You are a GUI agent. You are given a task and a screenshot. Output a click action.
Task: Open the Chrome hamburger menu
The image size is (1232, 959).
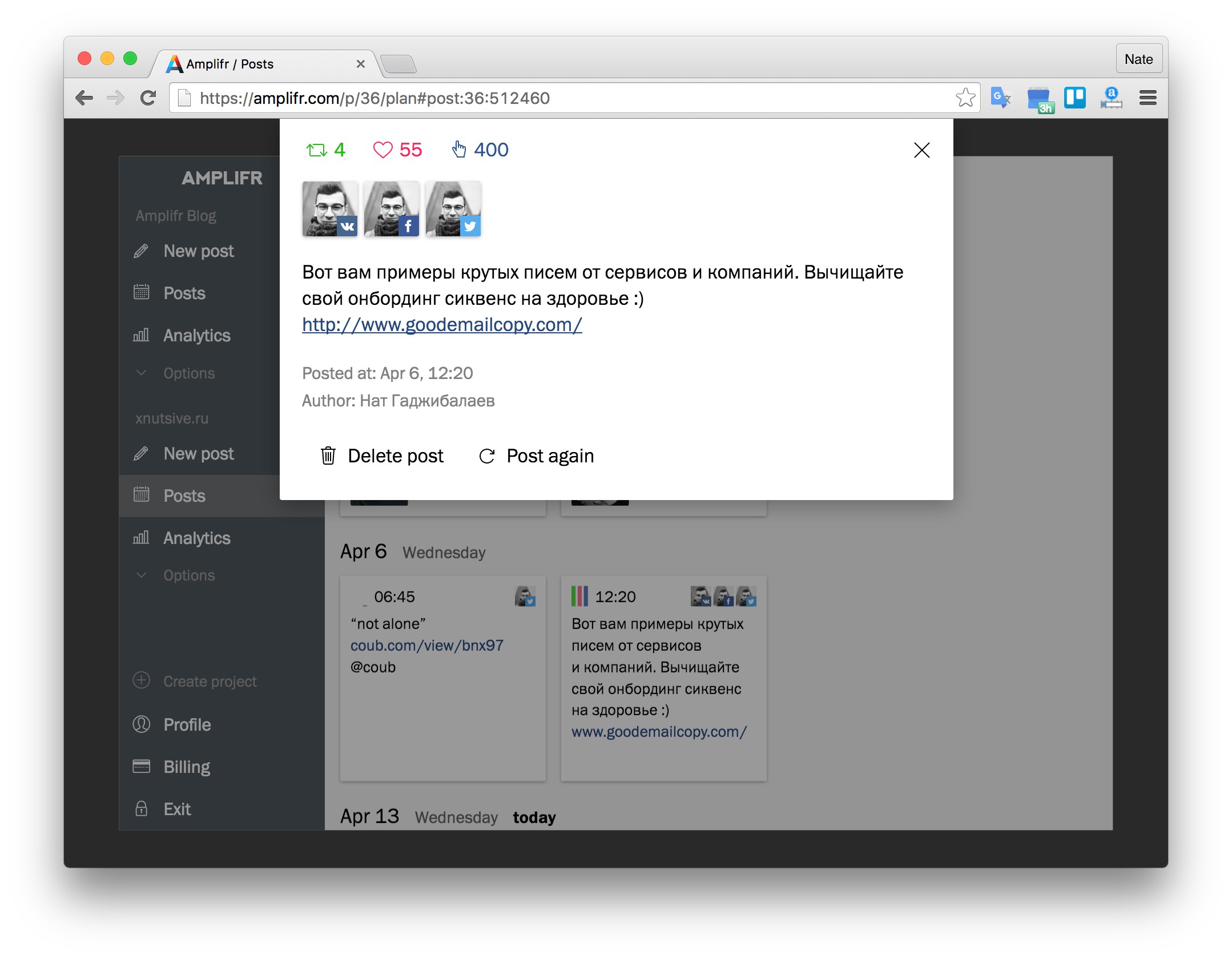click(1148, 98)
